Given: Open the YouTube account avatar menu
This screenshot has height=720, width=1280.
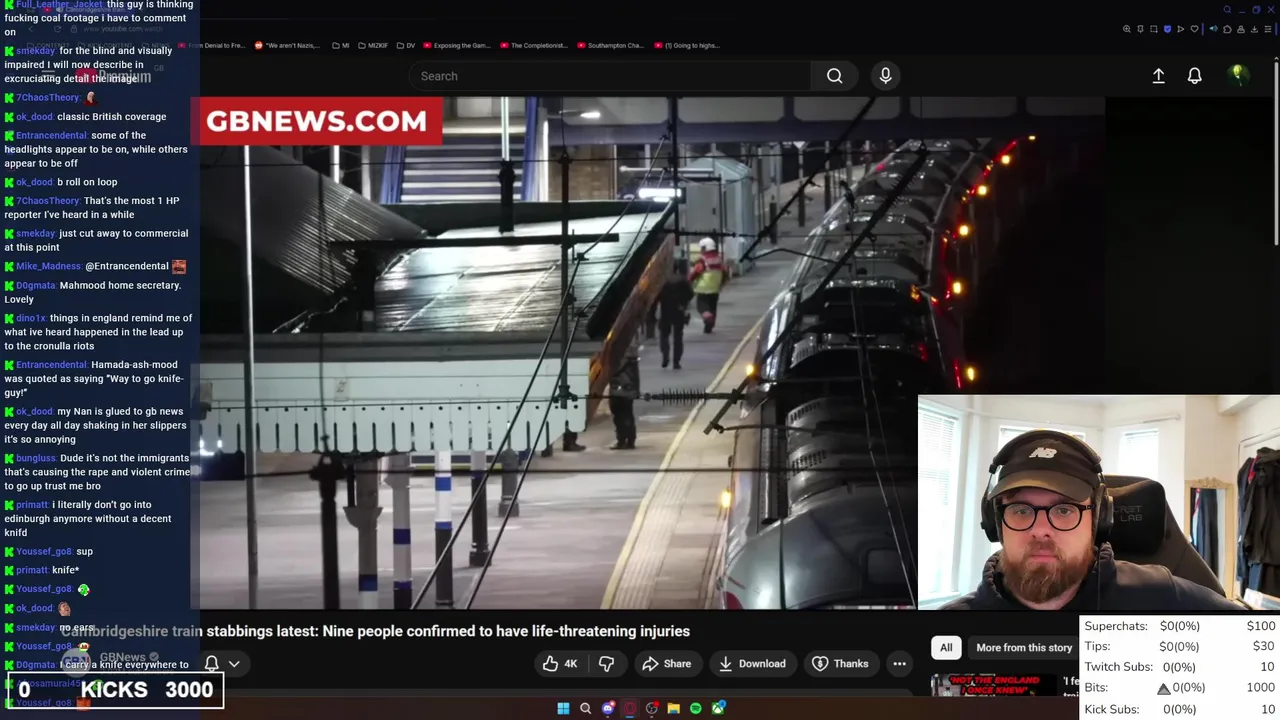Looking at the screenshot, I should click(1238, 75).
